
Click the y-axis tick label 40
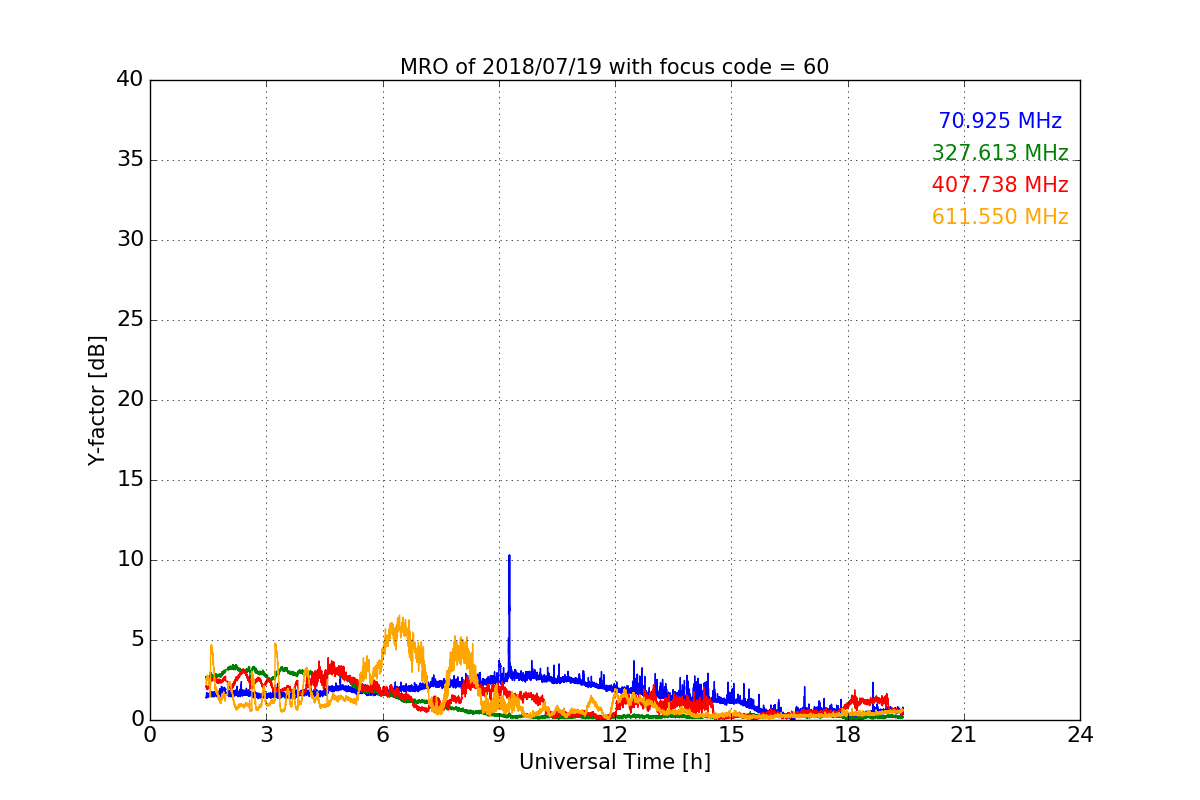[130, 80]
